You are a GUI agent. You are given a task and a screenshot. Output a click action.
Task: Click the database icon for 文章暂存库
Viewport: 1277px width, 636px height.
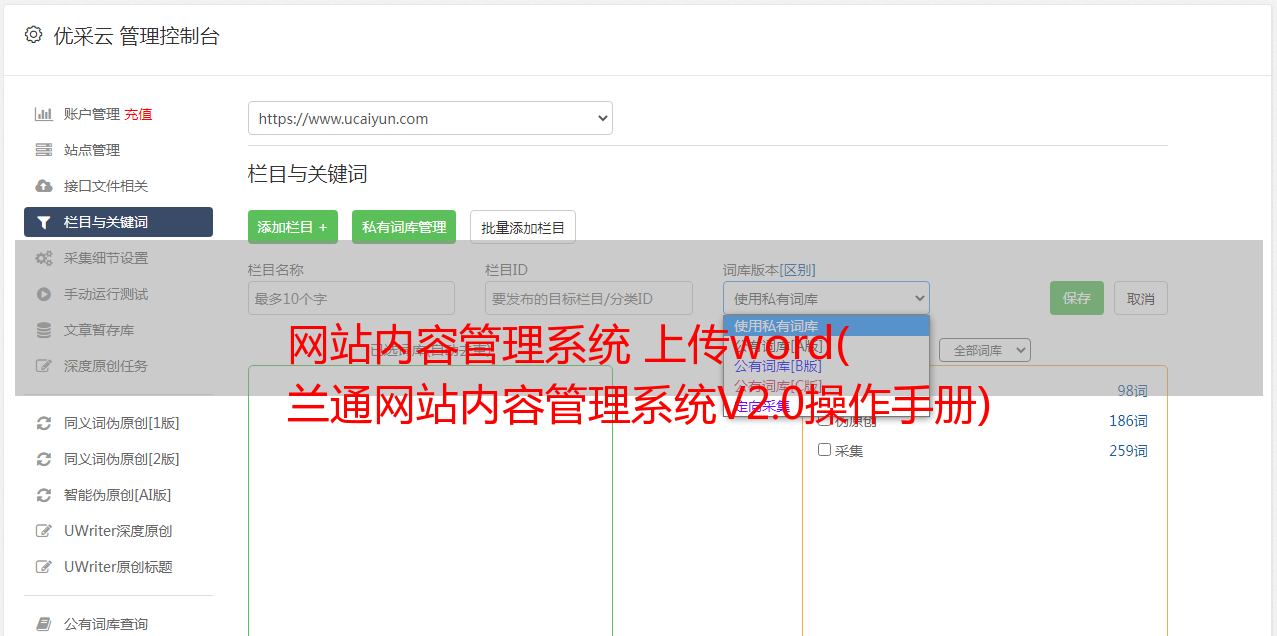pyautogui.click(x=44, y=330)
